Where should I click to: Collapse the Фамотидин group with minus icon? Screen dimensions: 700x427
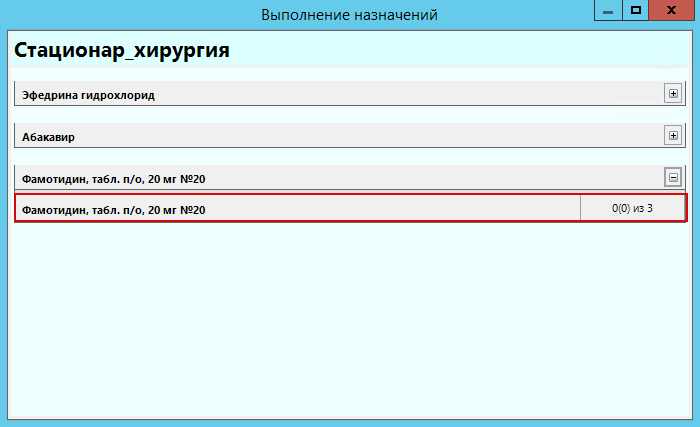pos(673,177)
